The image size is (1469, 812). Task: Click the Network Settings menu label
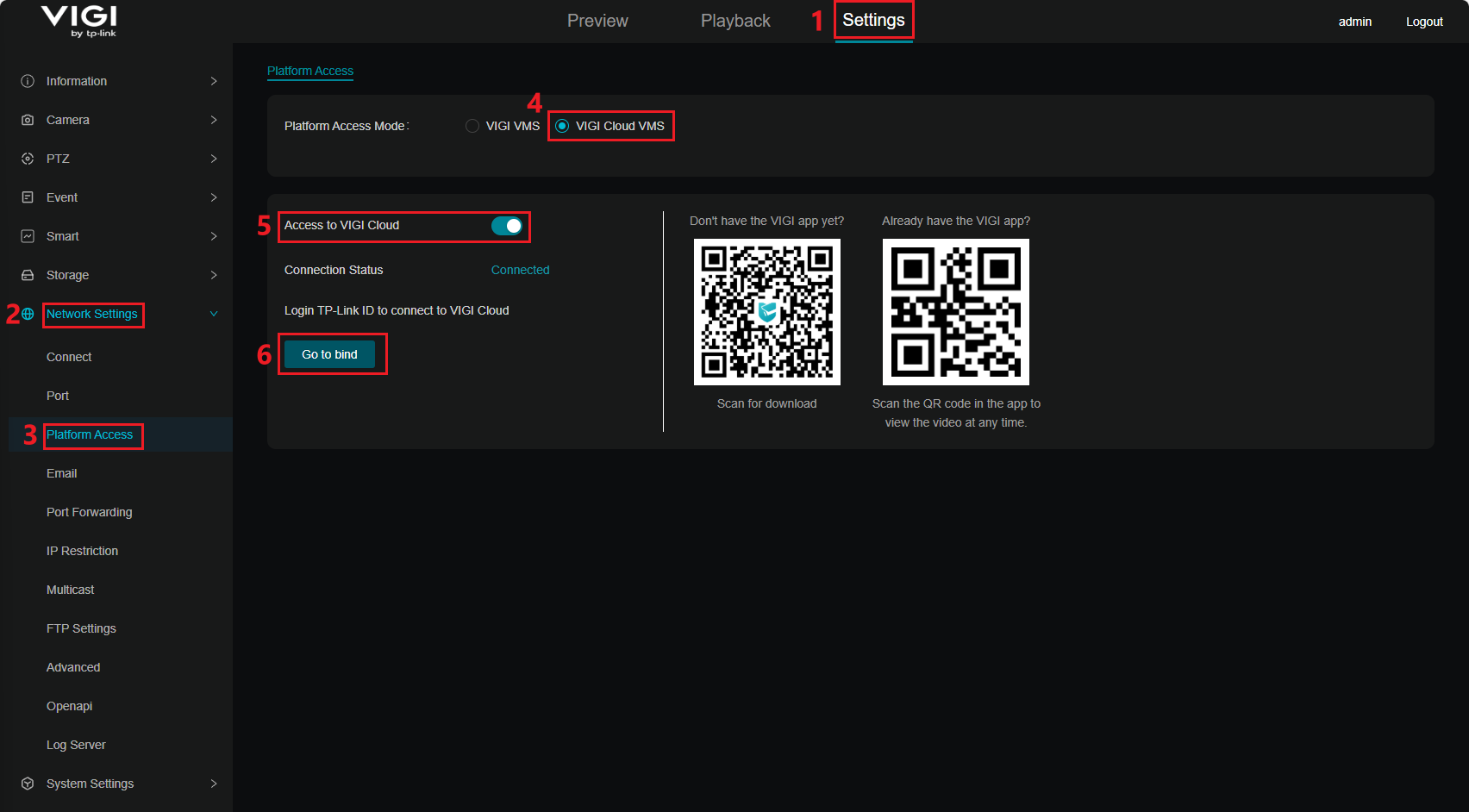92,314
